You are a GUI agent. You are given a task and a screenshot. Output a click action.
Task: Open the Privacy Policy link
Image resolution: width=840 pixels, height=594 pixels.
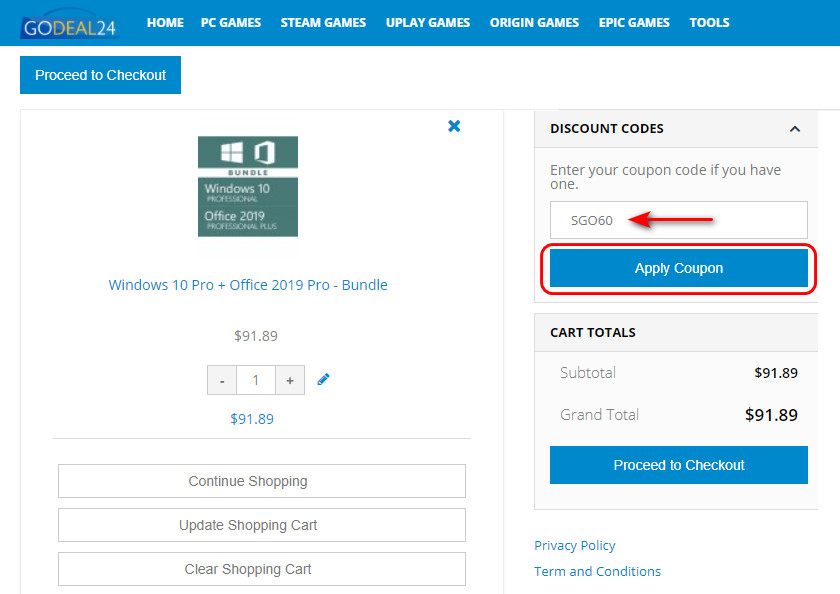575,545
